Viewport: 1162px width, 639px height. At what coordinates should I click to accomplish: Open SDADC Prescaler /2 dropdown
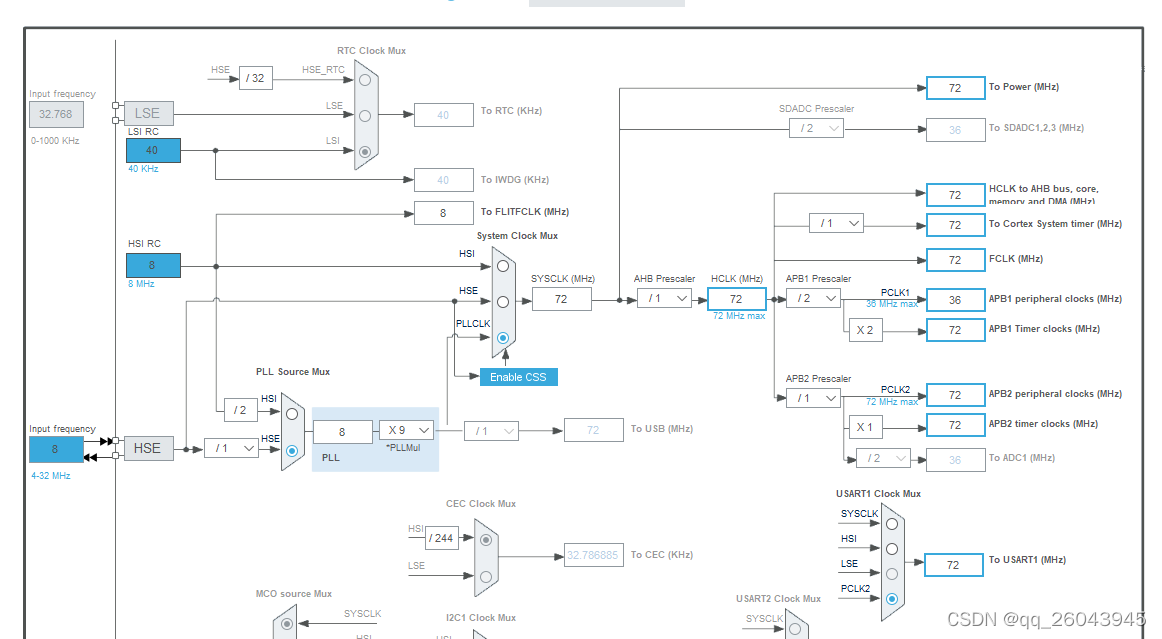(x=817, y=128)
